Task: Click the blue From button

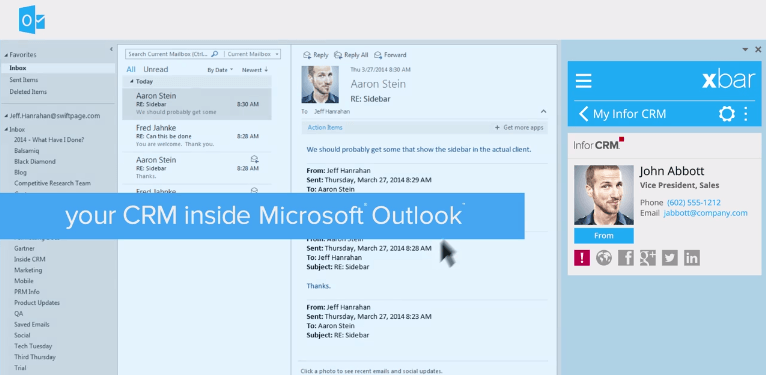Action: coord(604,235)
